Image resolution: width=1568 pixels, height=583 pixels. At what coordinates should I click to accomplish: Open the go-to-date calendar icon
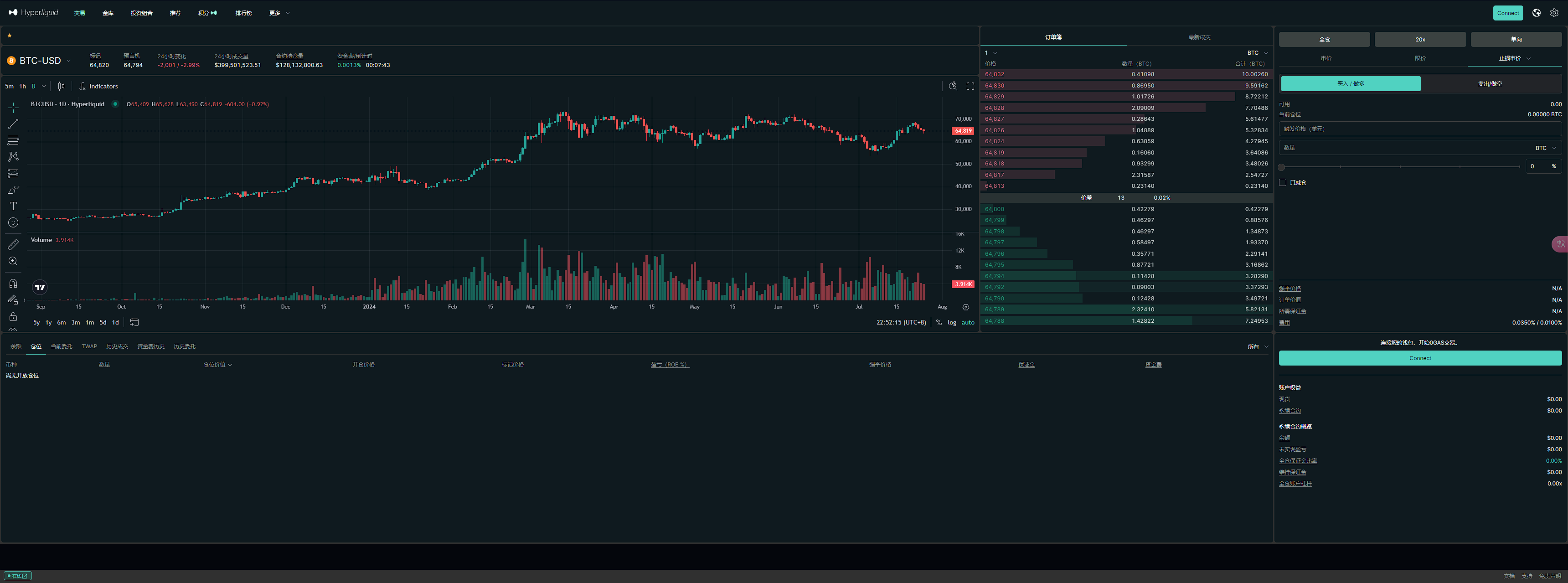(x=134, y=323)
